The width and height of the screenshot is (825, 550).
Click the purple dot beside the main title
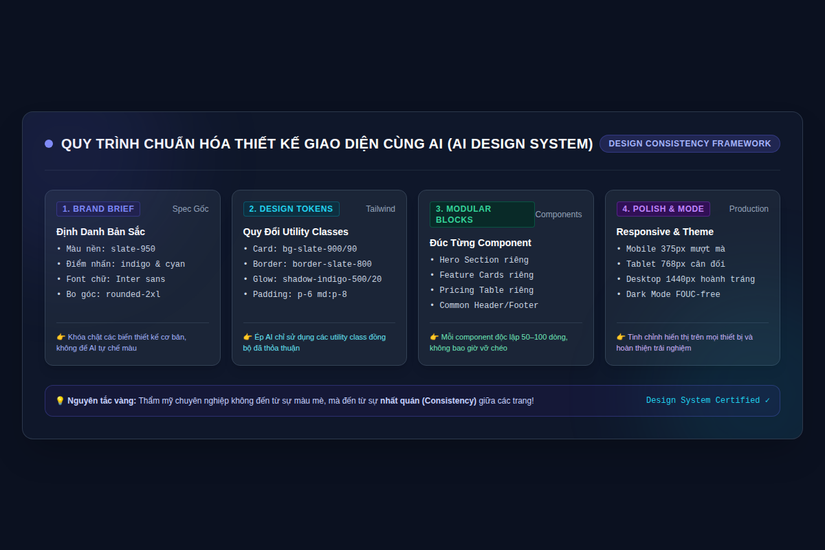[49, 144]
